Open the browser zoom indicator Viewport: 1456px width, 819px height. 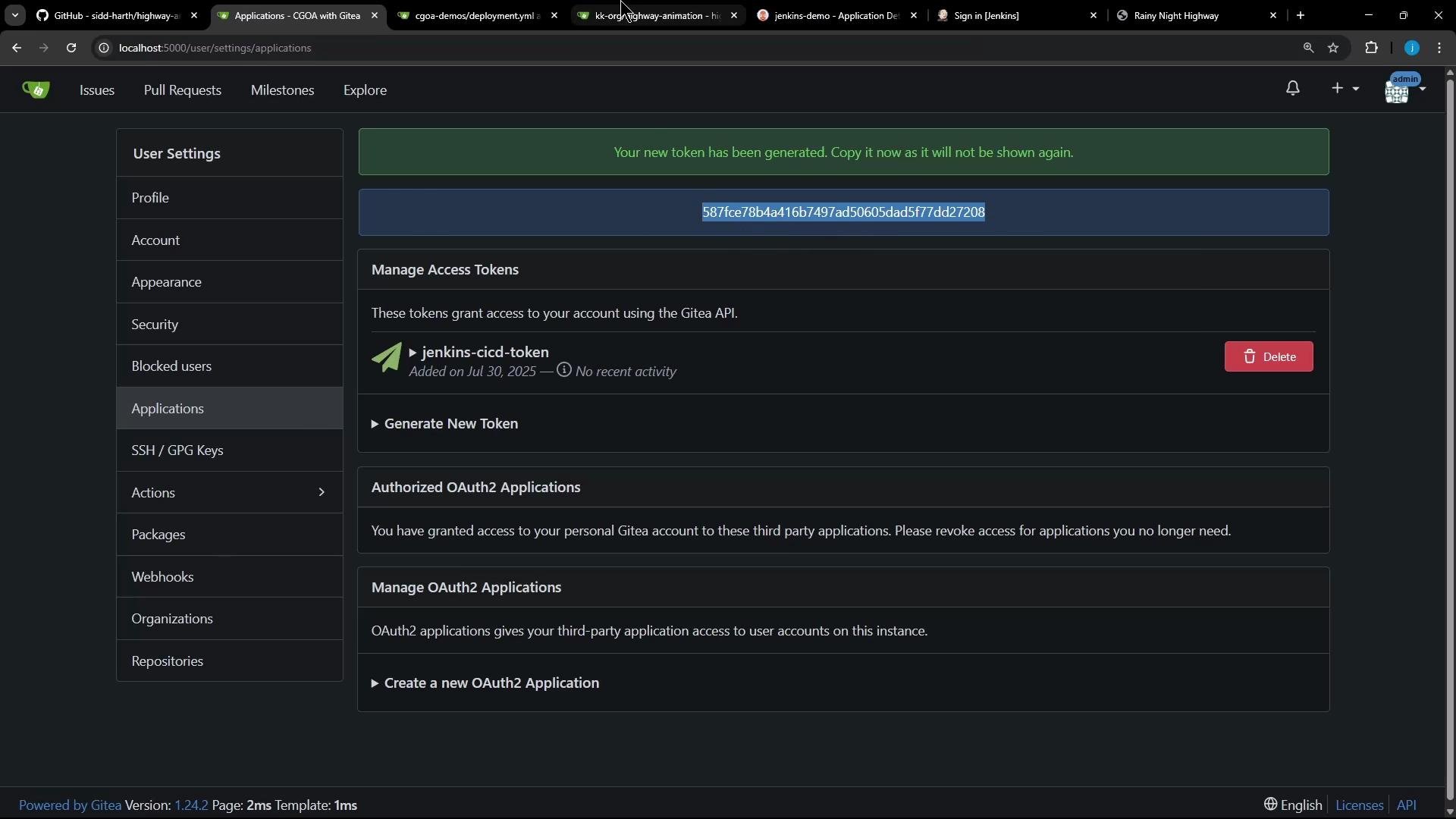tap(1308, 48)
